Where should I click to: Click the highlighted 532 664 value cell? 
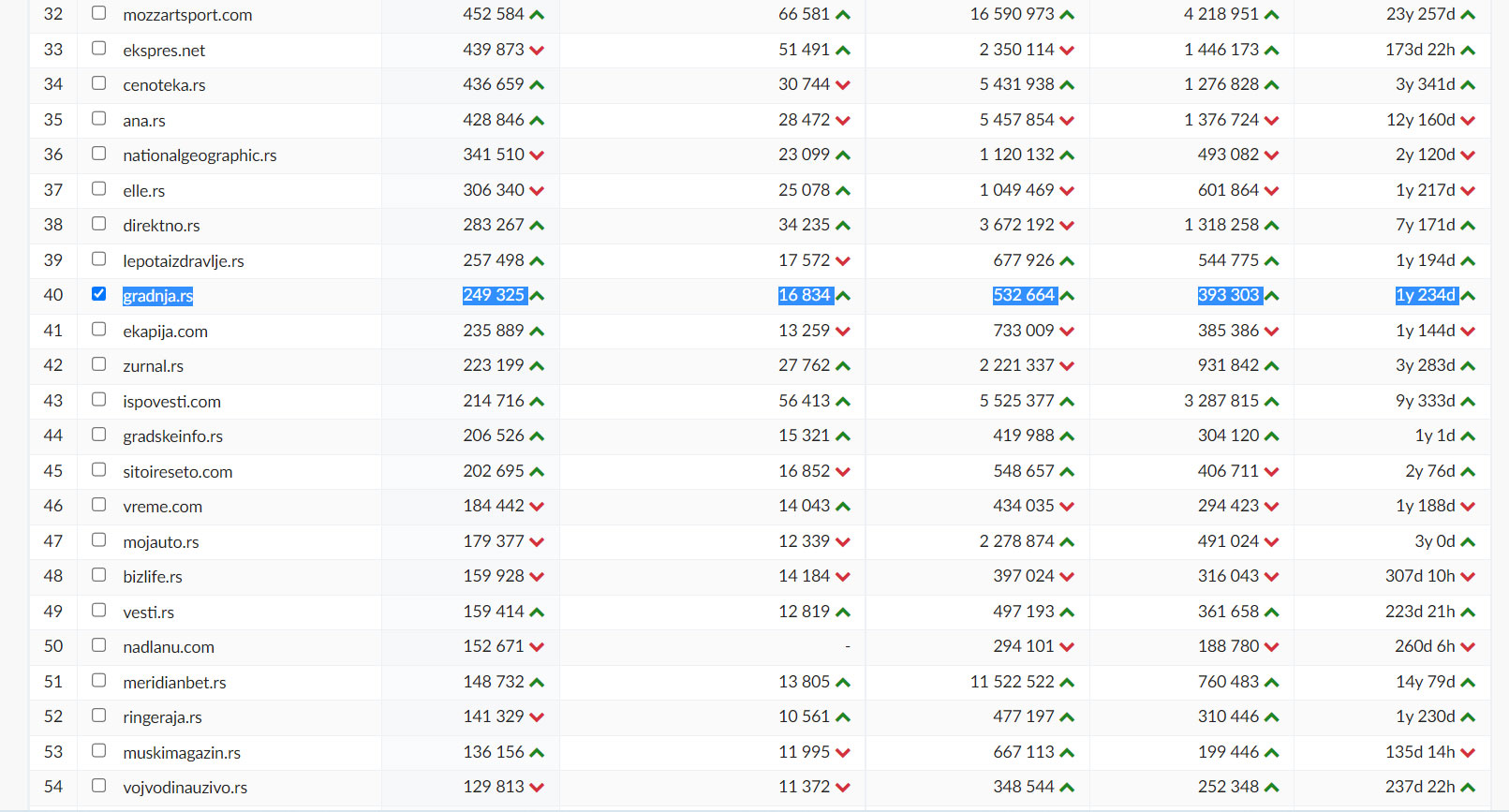[1024, 296]
